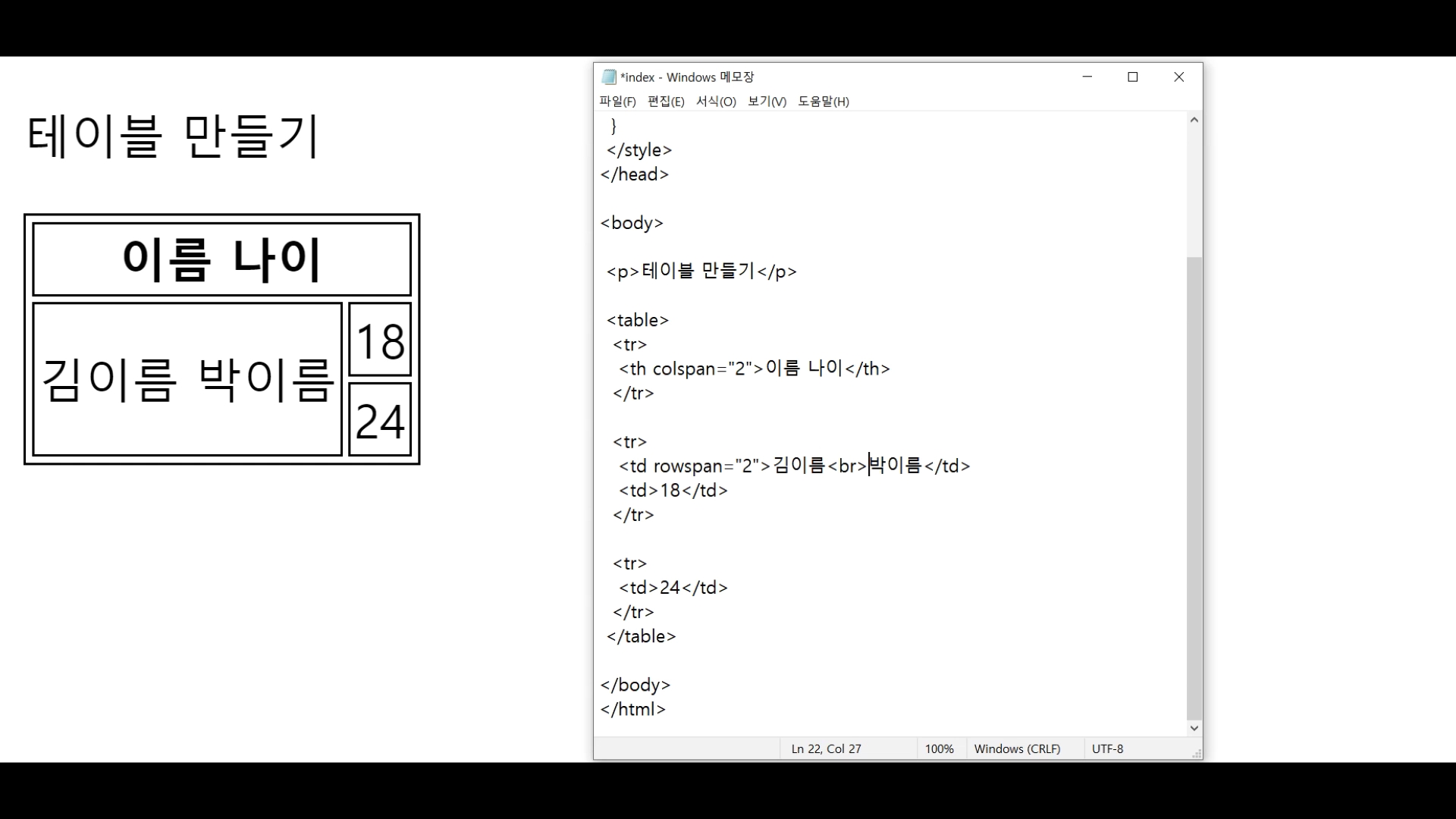Click the resize grip at window corner
Viewport: 1456px width, 819px height.
1197,754
